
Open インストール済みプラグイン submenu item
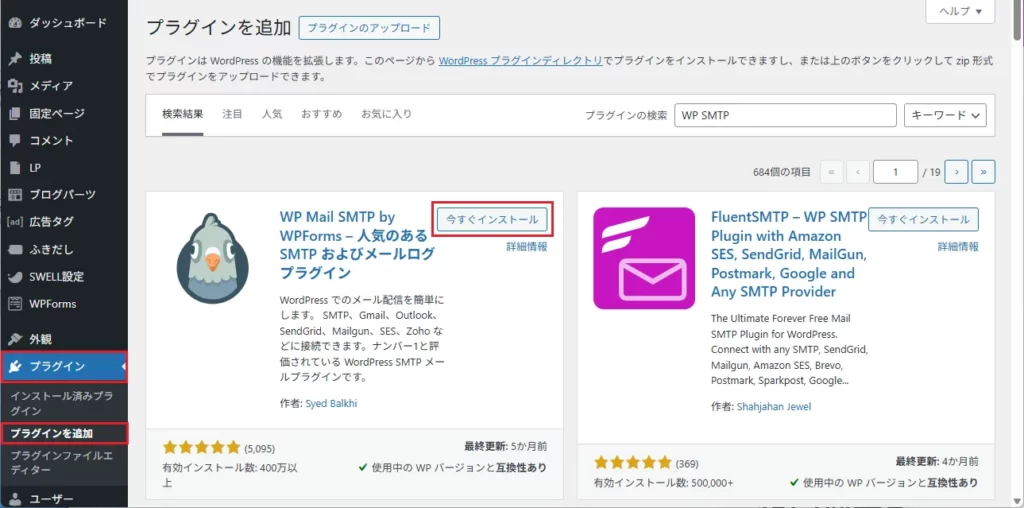pos(62,404)
